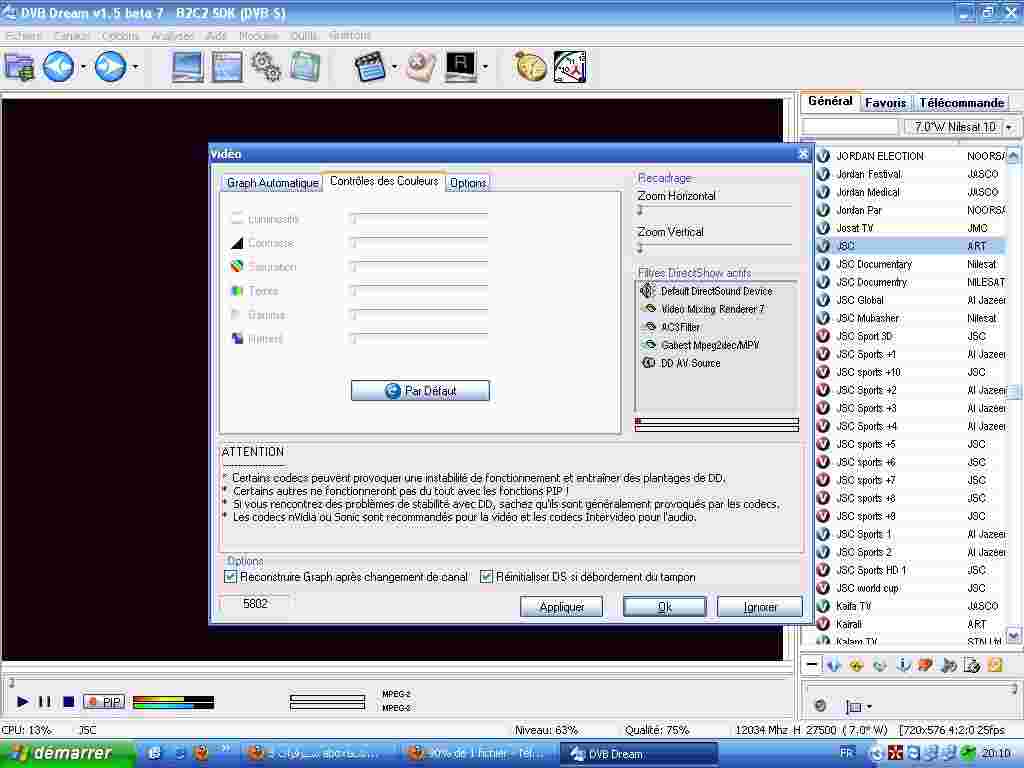Click the Zoom Vertical slider handle
This screenshot has width=1024, height=768.
pos(640,248)
